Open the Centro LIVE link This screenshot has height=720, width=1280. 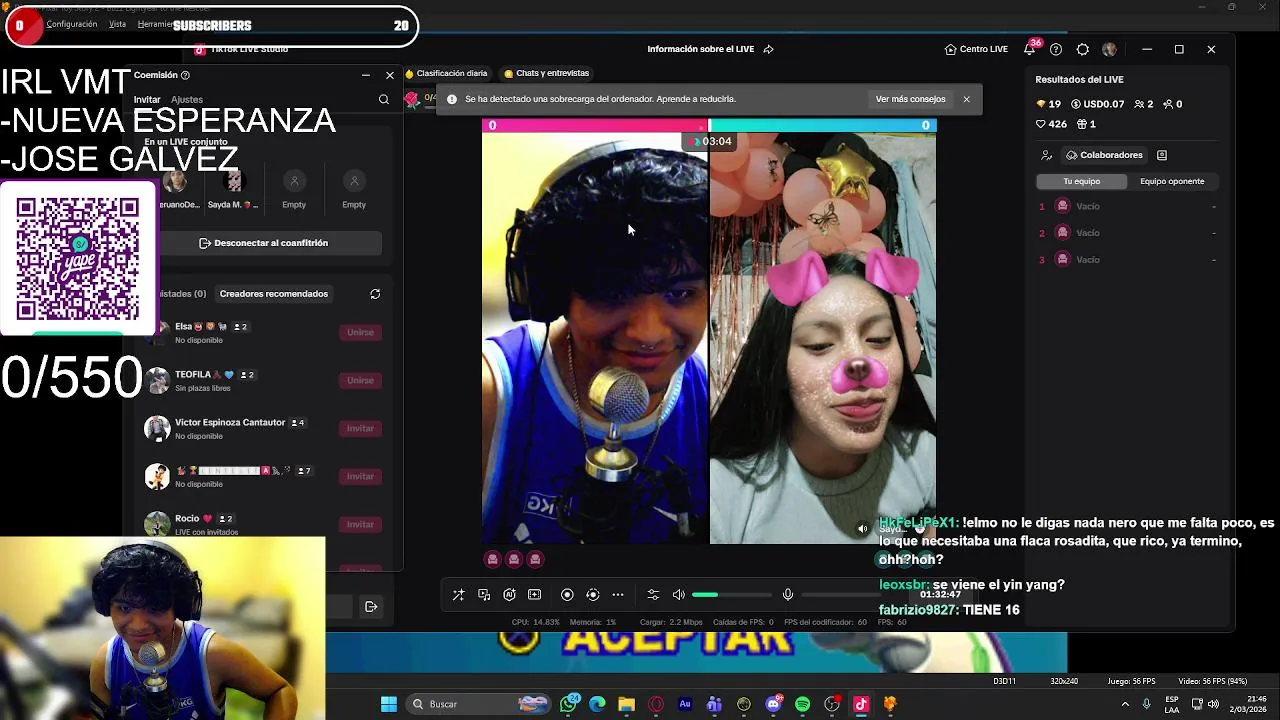[x=976, y=49]
